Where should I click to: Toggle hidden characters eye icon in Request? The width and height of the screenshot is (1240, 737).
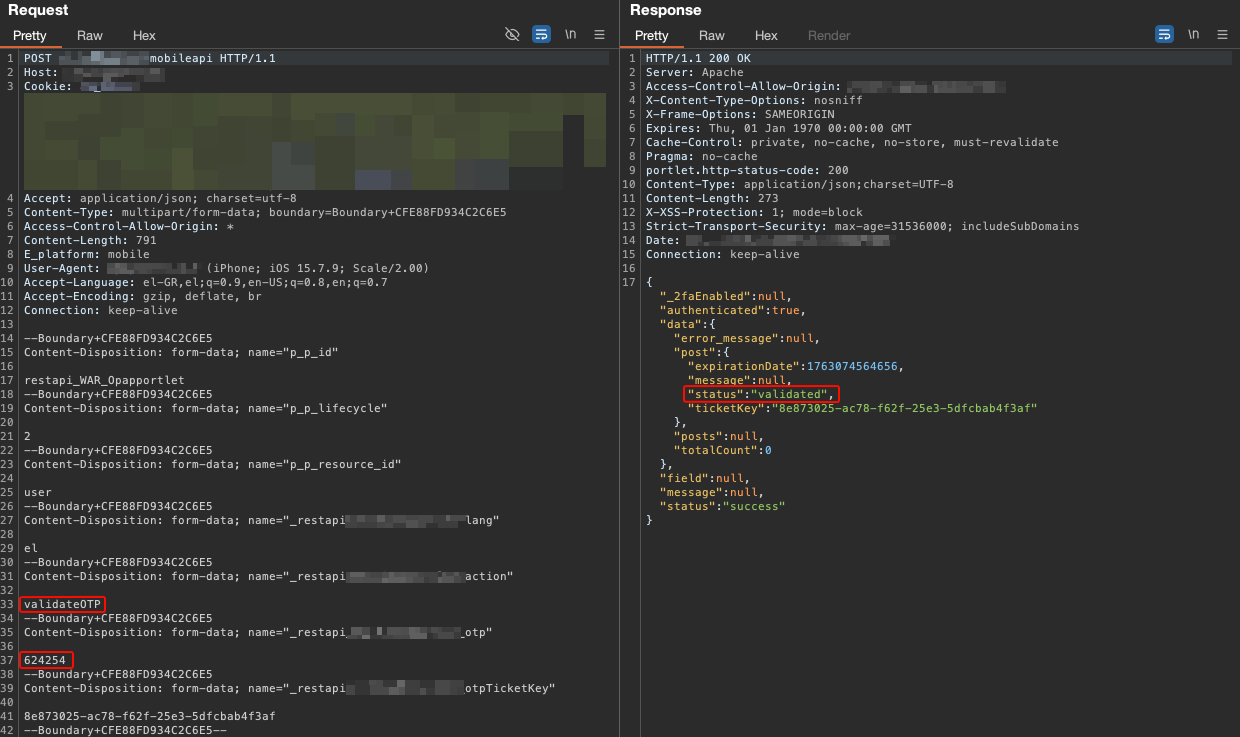pos(512,34)
